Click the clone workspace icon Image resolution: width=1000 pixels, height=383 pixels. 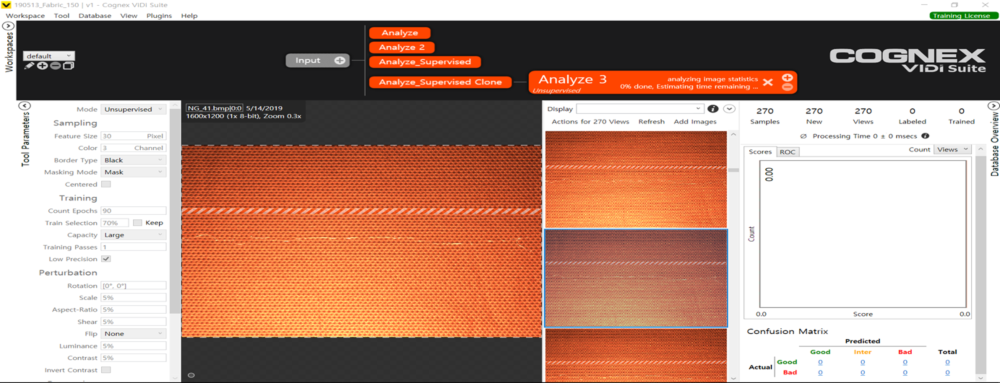pos(69,66)
